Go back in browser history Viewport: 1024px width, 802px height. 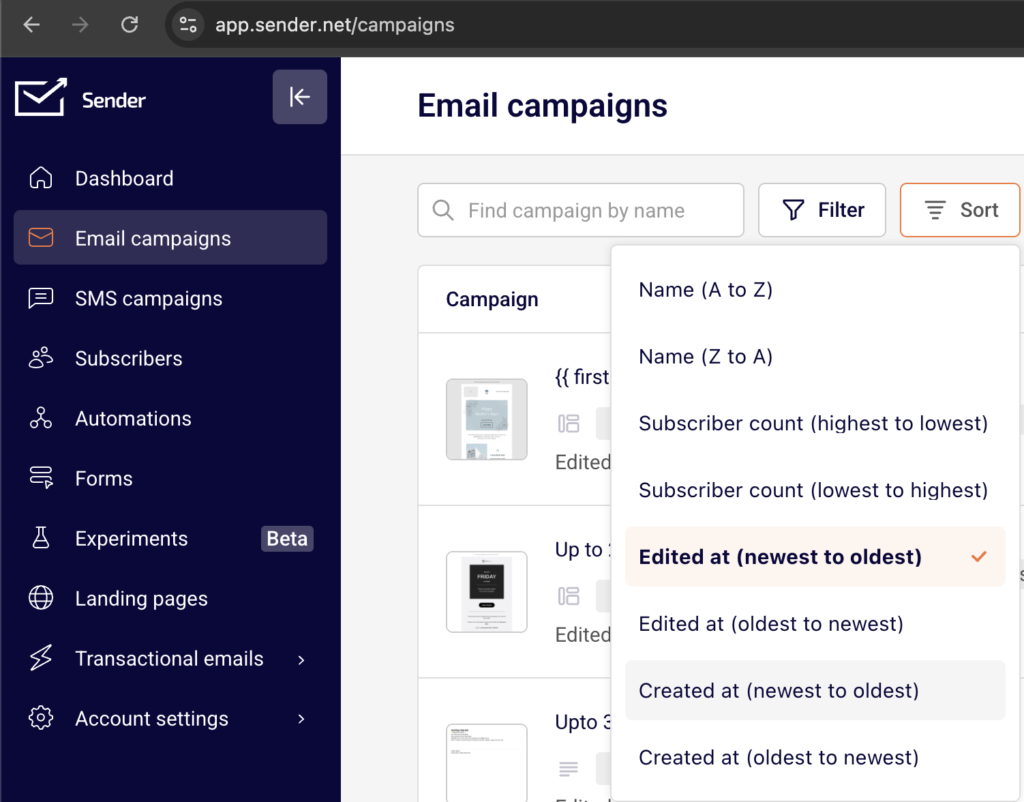(x=31, y=25)
